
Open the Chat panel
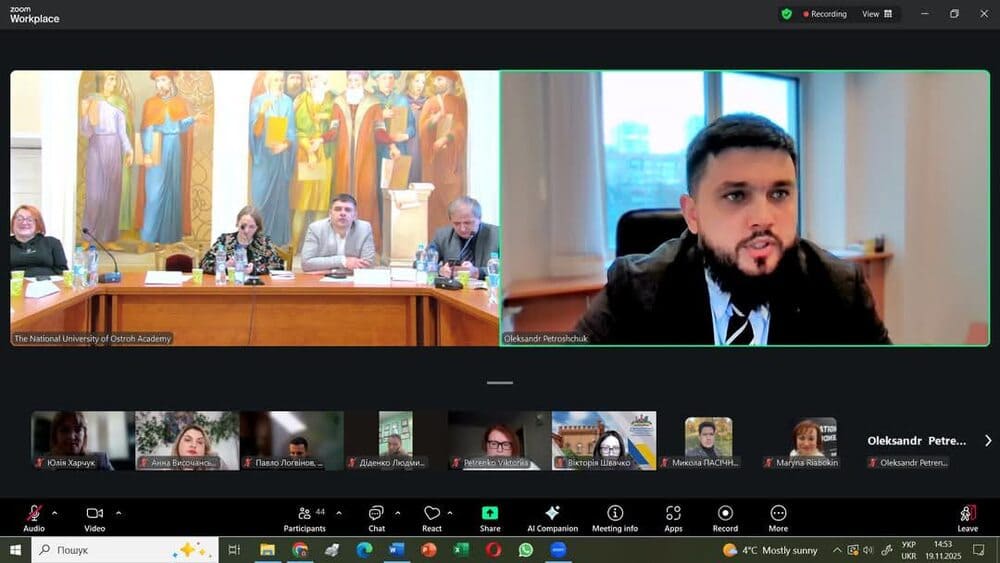376,518
